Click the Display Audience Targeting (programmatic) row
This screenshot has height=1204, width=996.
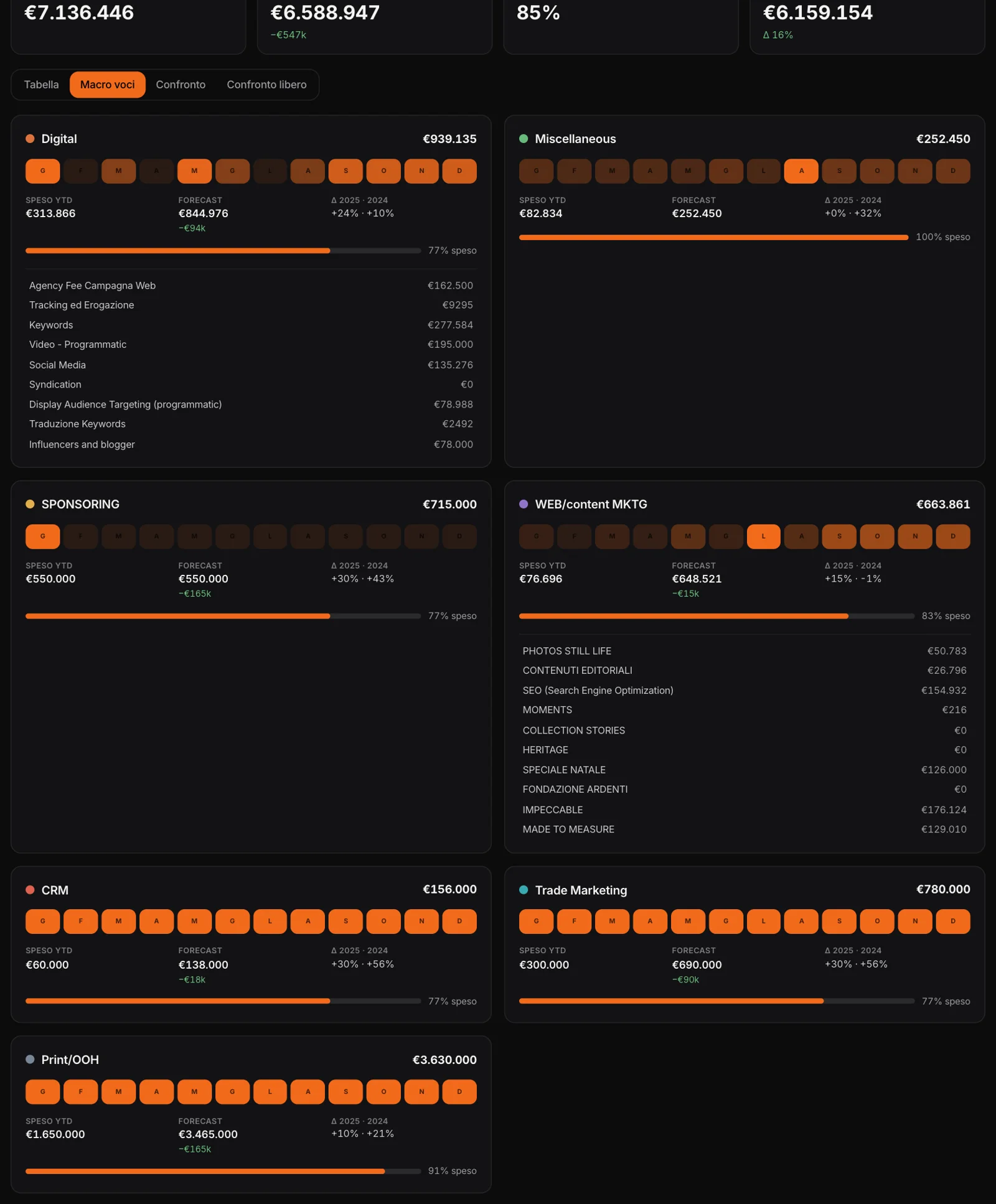251,404
